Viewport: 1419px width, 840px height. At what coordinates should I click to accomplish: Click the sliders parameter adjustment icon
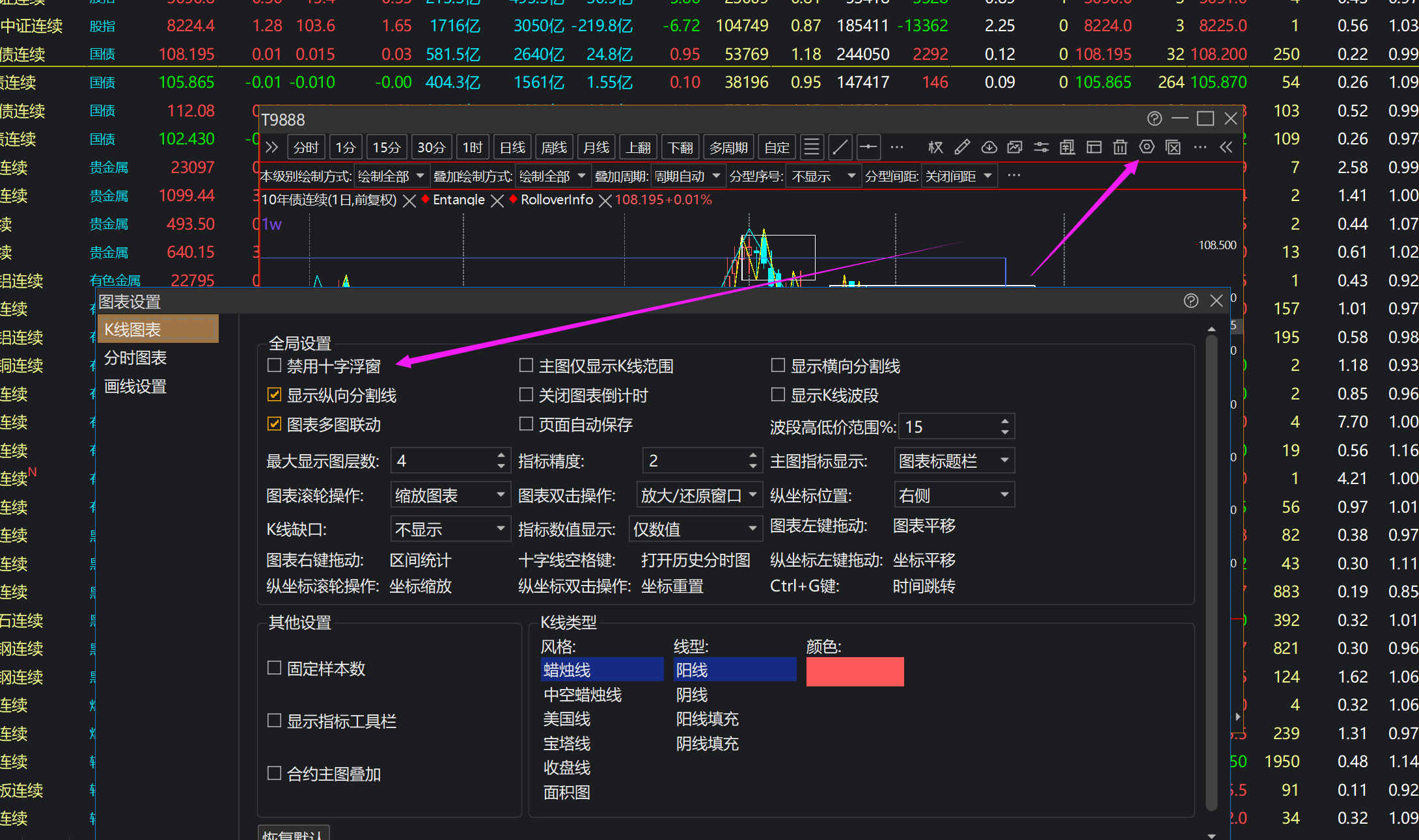click(x=1041, y=148)
